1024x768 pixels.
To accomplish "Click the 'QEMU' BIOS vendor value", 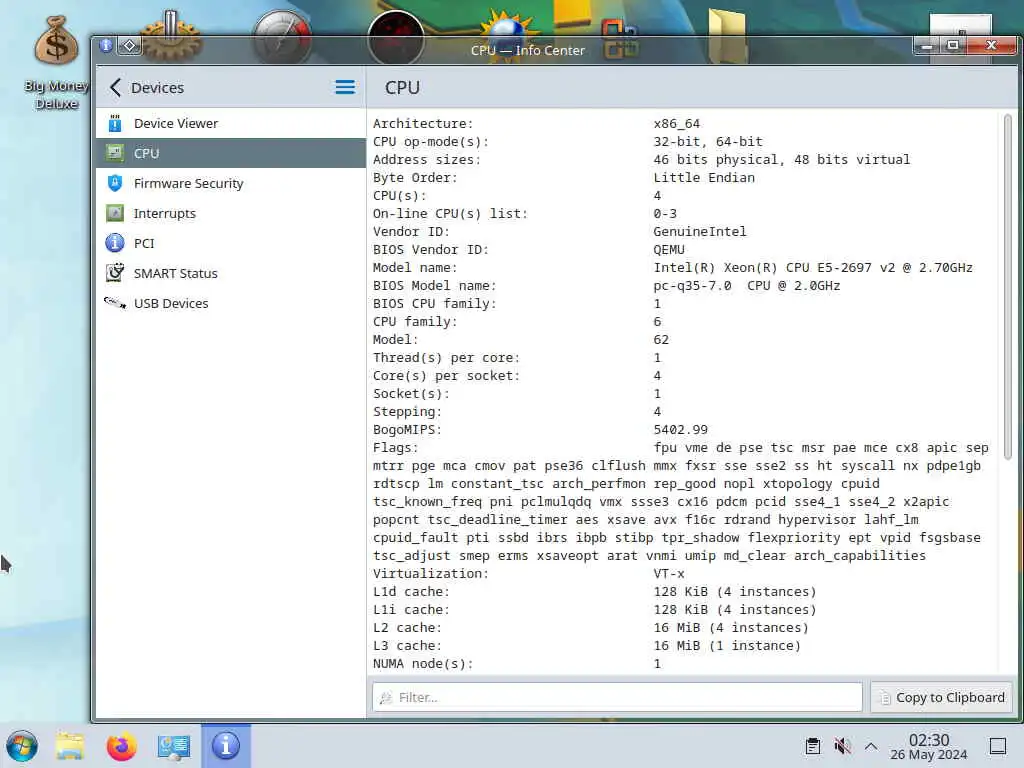I will [x=669, y=249].
